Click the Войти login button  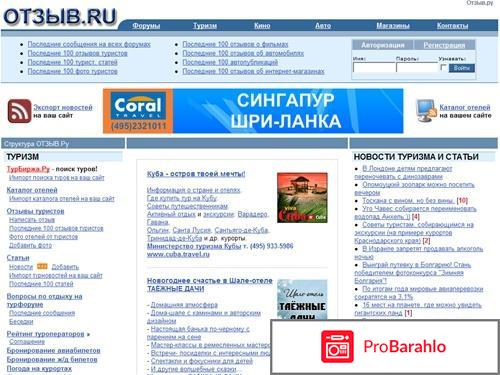pyautogui.click(x=462, y=68)
